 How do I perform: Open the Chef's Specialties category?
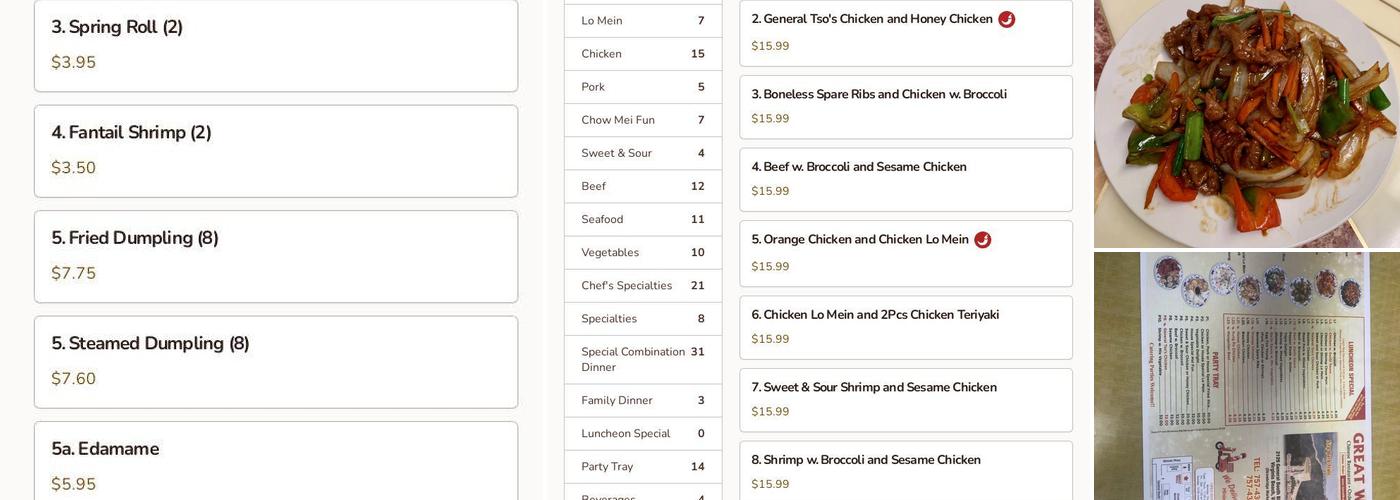(642, 286)
